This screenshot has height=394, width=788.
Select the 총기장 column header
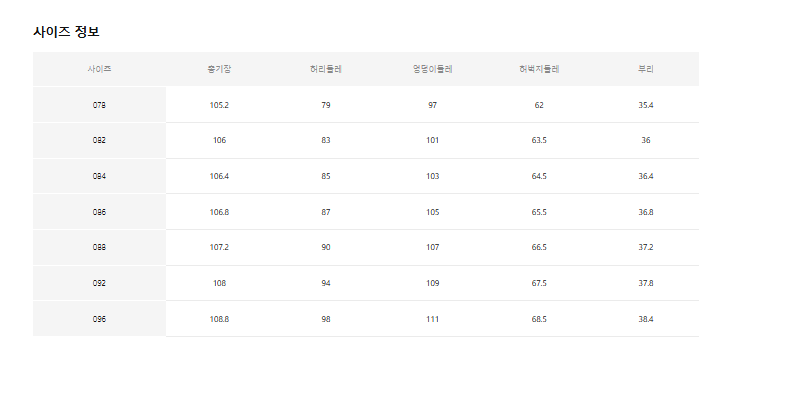tap(219, 69)
